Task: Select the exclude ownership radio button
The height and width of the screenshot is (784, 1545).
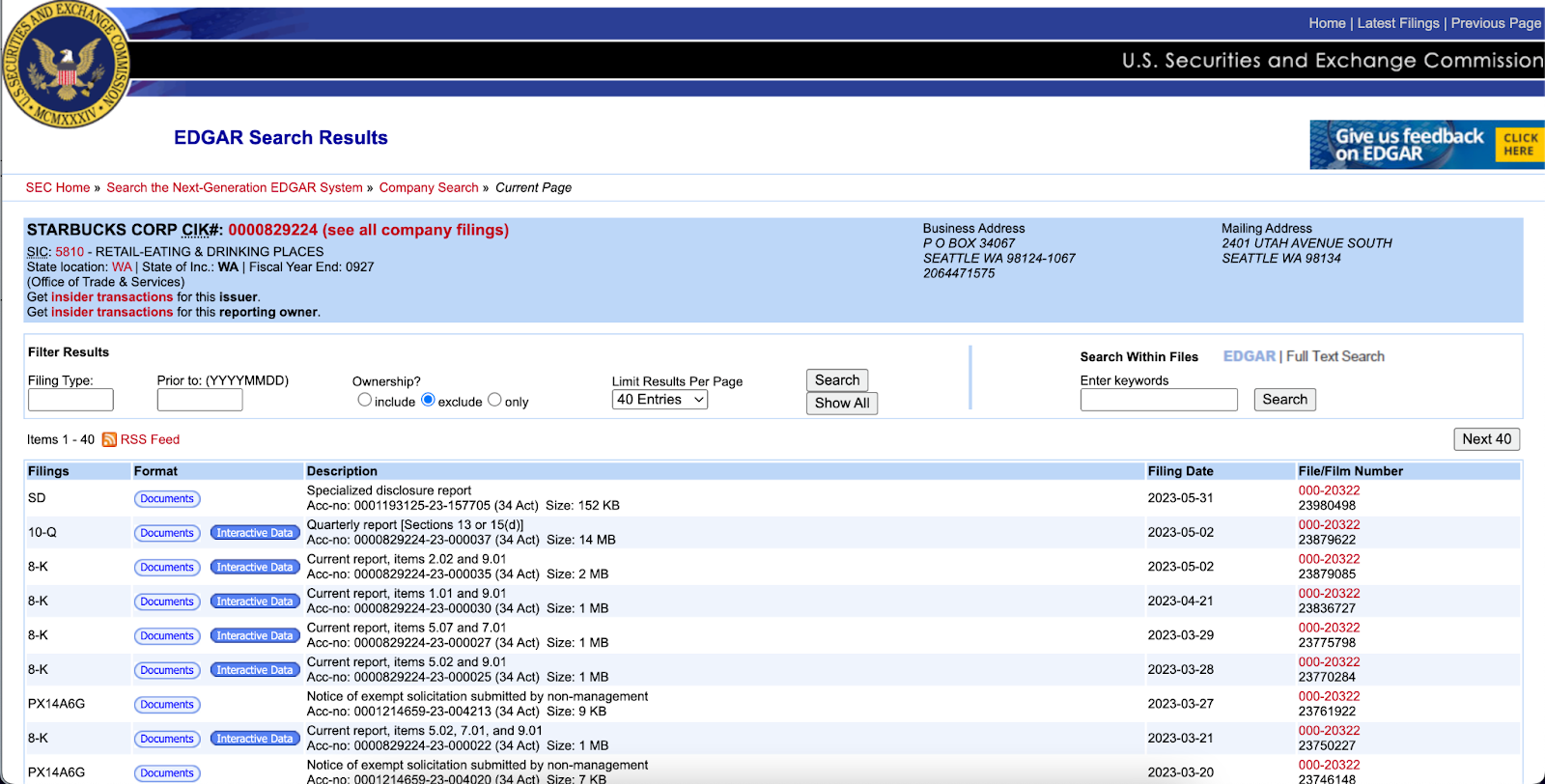Action: 428,400
